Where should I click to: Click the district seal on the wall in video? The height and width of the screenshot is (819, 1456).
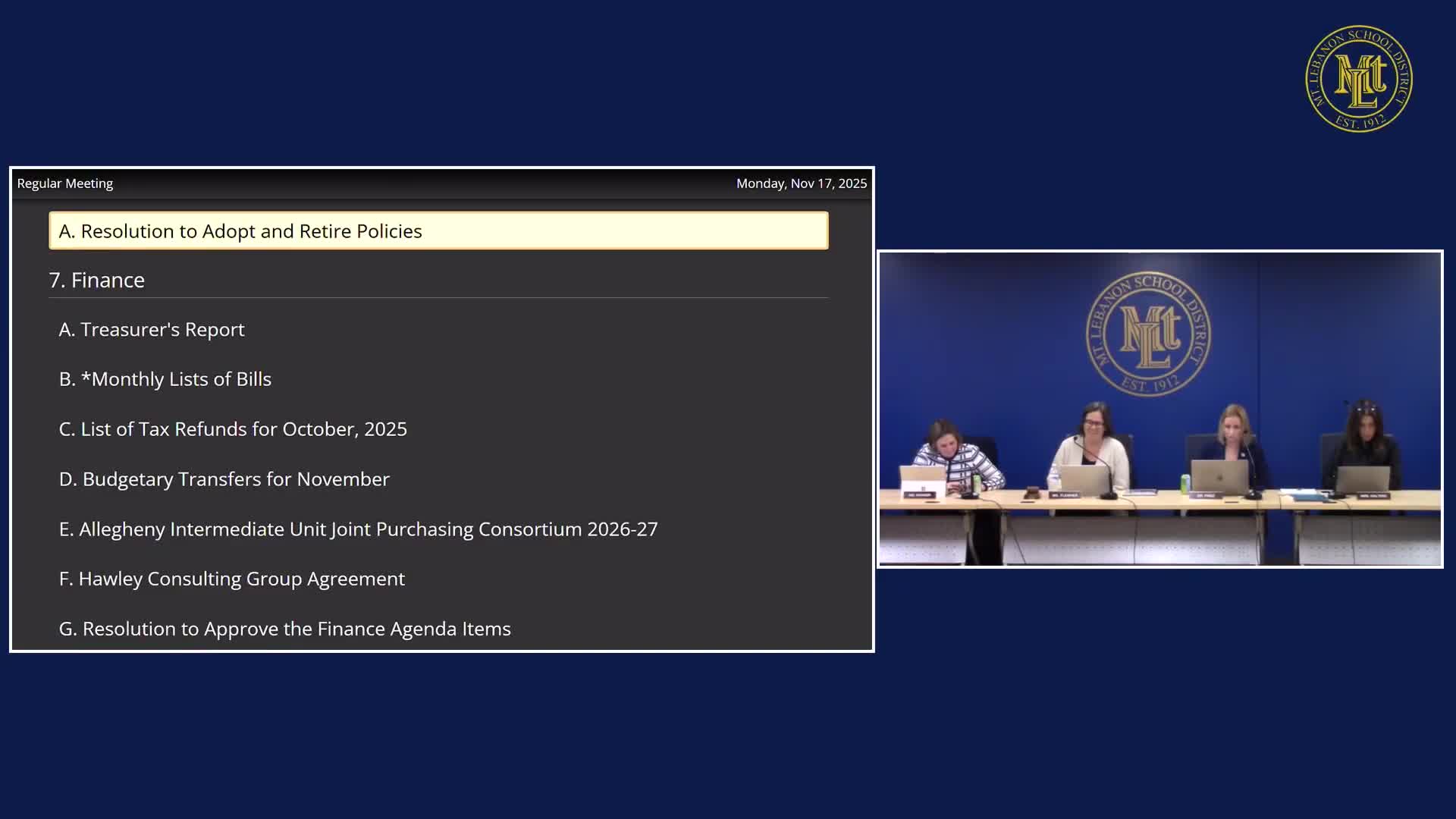pos(1148,334)
